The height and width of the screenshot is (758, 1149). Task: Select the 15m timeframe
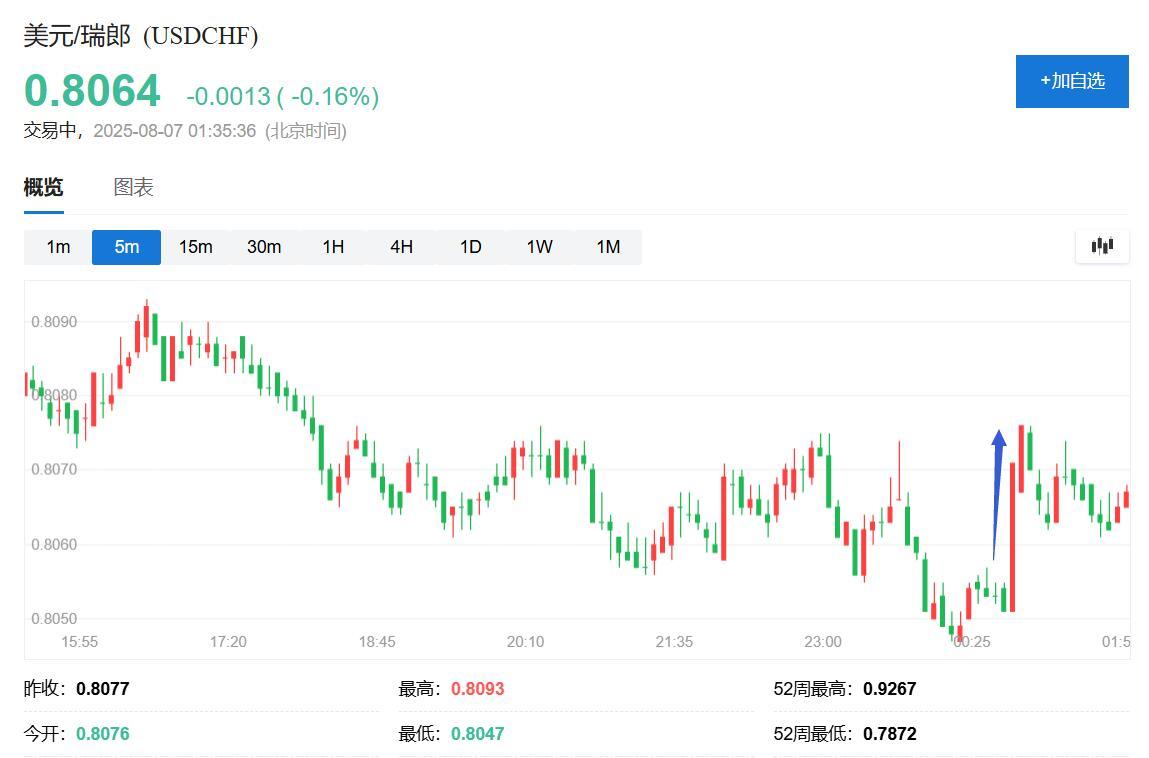point(196,247)
